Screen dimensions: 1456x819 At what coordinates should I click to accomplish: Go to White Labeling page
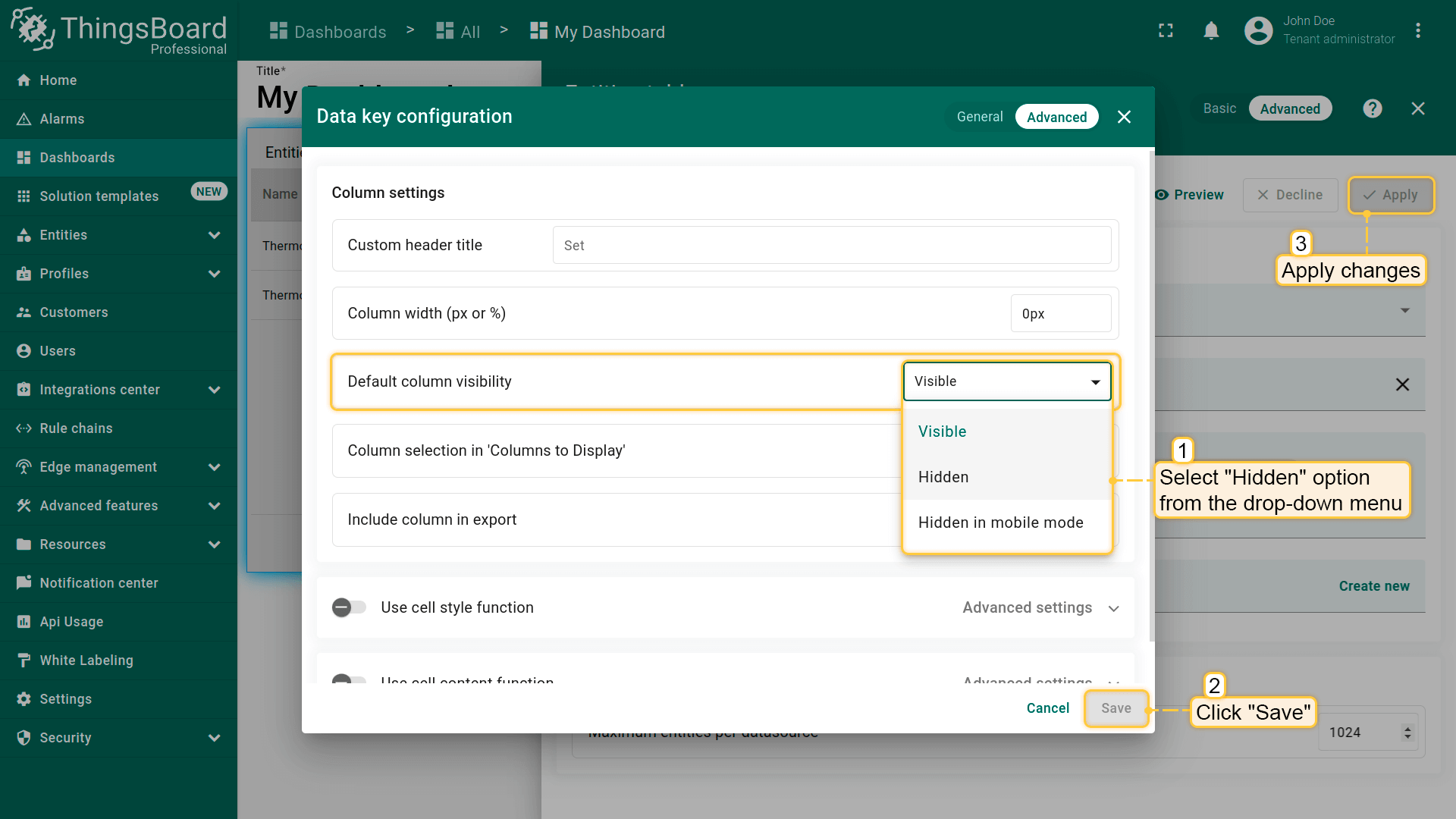tap(86, 661)
